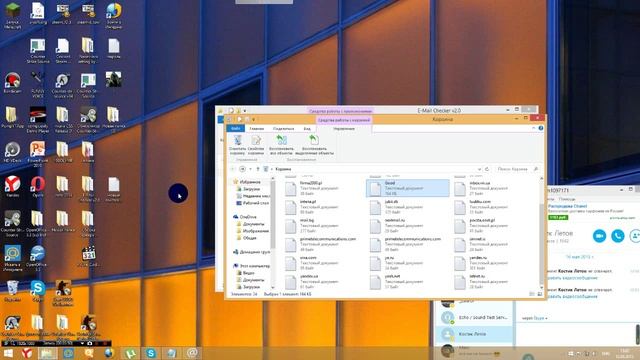Open the @ E-Mail Checker taskbar icon
The width and height of the screenshot is (640, 360).
coord(192,353)
